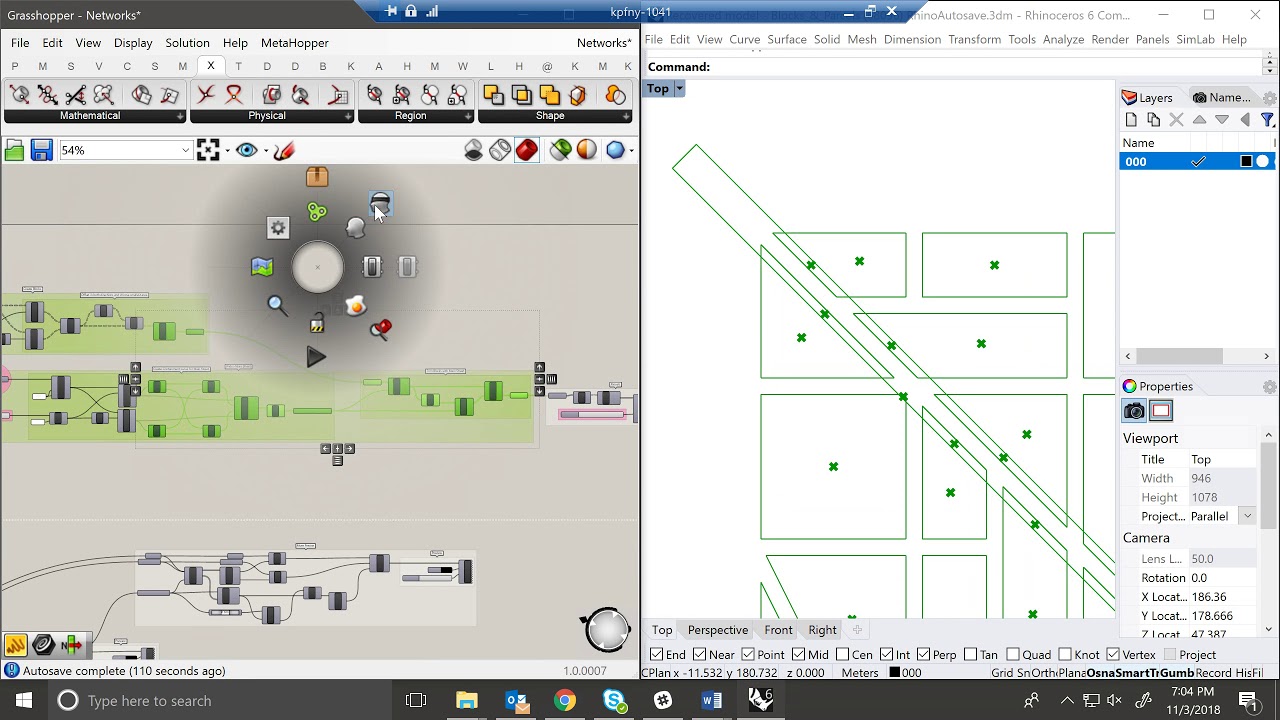Image resolution: width=1280 pixels, height=720 pixels.
Task: Enable the Tan object snap
Action: click(x=971, y=655)
